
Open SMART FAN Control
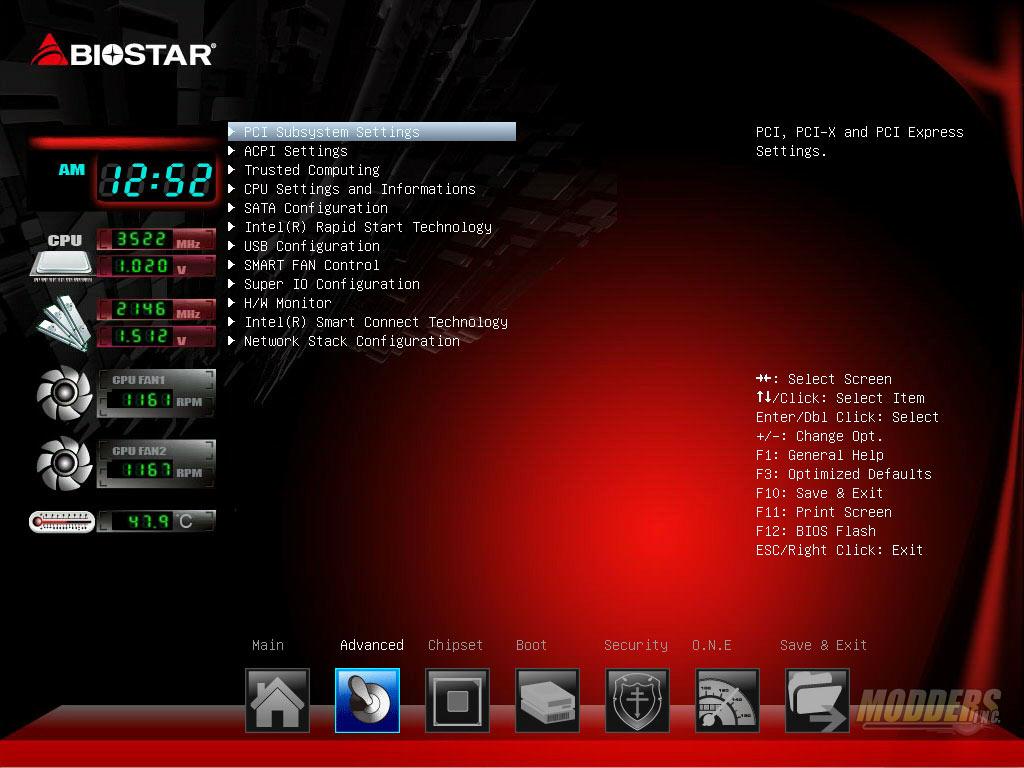[x=312, y=264]
